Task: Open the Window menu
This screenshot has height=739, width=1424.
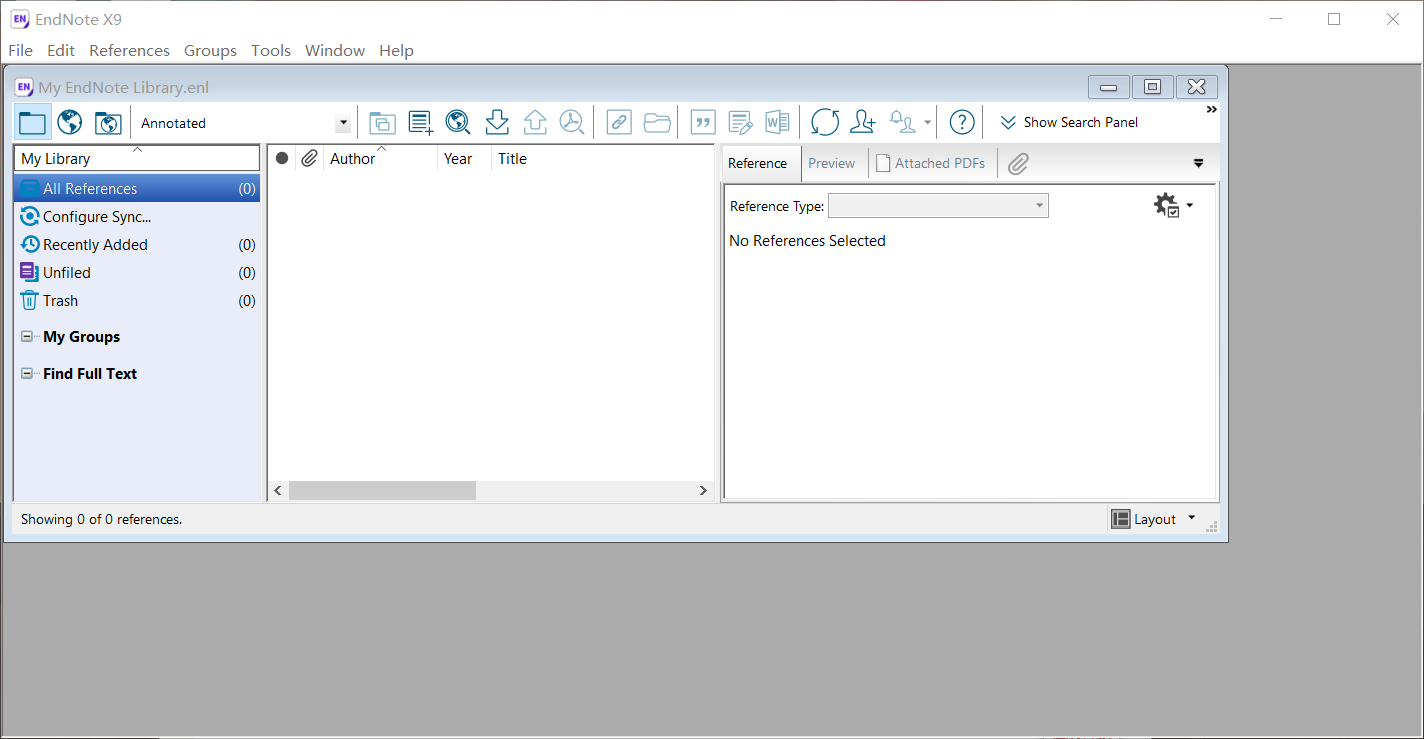Action: pyautogui.click(x=335, y=50)
